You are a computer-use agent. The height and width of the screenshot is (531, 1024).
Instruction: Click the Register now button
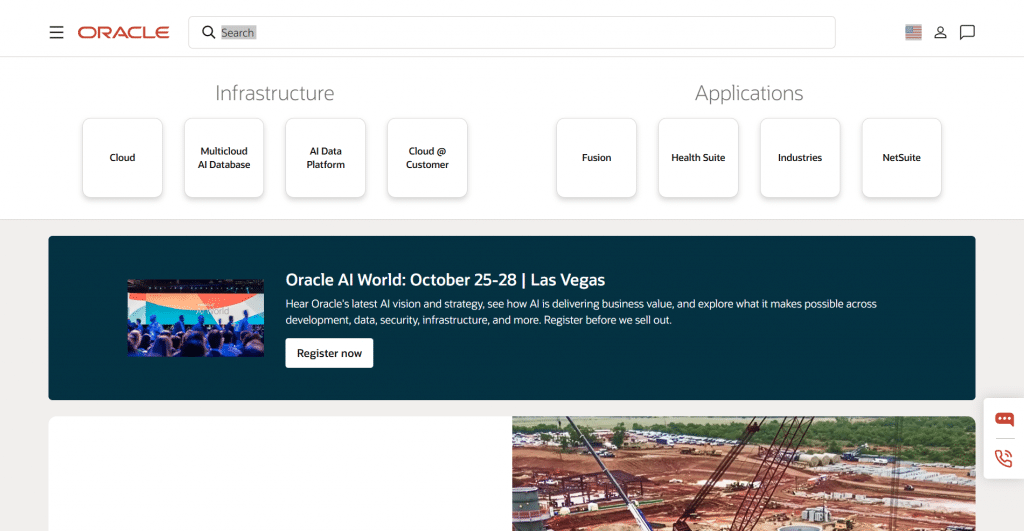pos(329,353)
